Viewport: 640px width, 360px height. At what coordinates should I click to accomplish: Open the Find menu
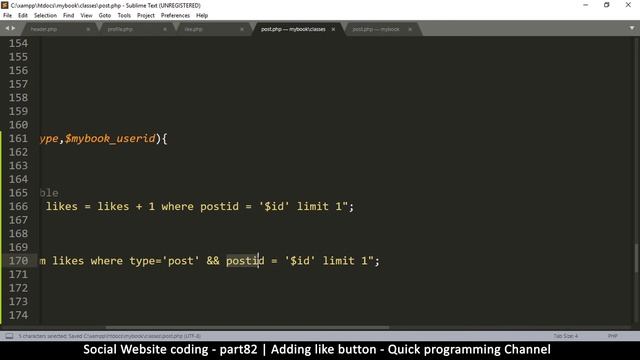(x=69, y=16)
